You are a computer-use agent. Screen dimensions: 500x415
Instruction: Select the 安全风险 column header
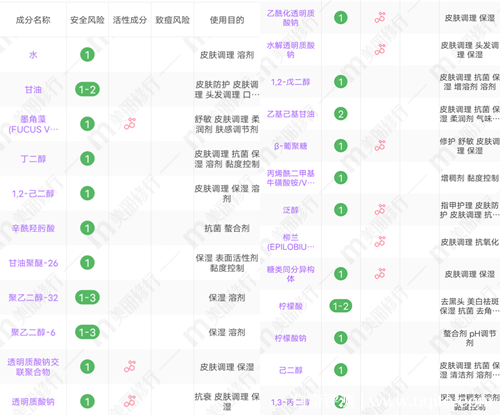click(87, 20)
